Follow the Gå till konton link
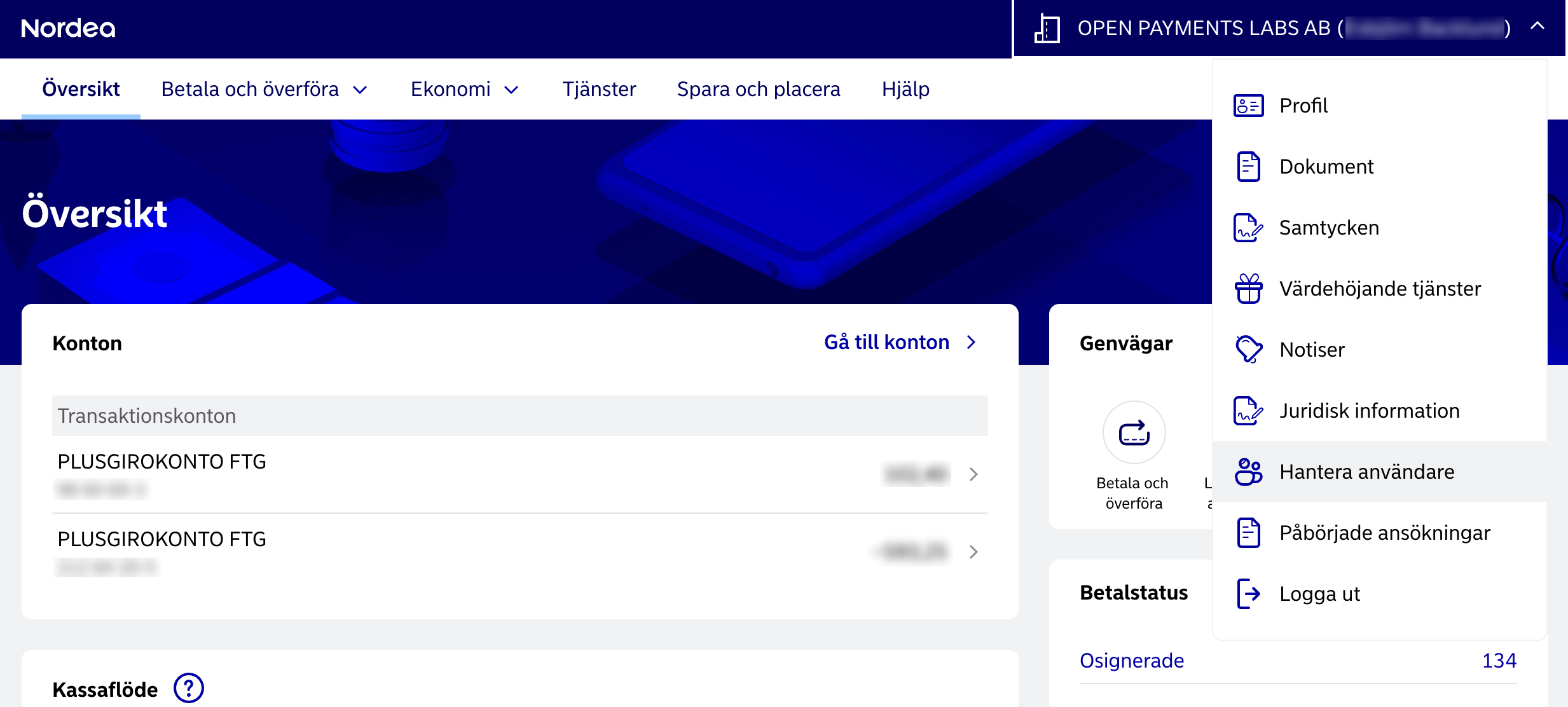Screen dimensions: 1568x707 coord(899,342)
